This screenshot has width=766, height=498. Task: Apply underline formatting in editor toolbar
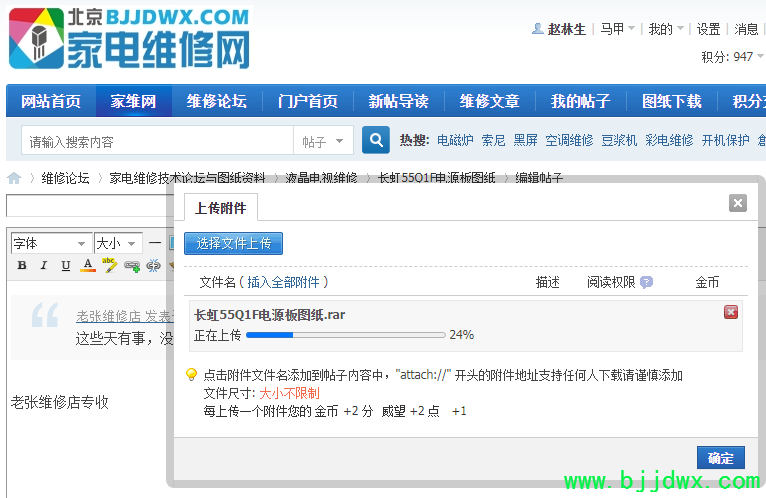[65, 266]
